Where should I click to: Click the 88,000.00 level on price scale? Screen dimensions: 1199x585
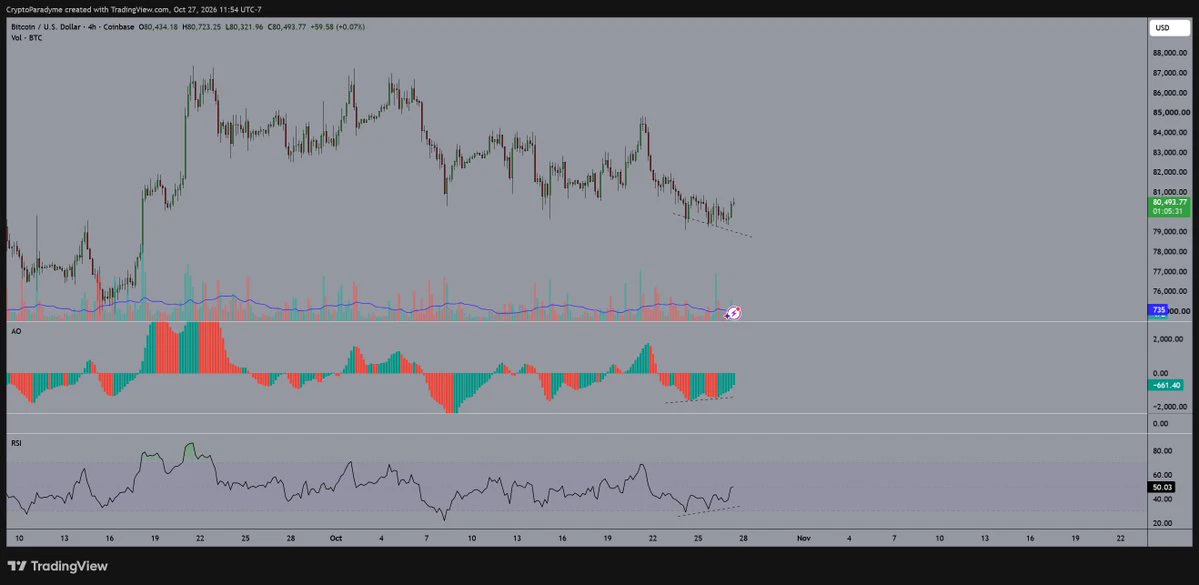[x=1169, y=54]
